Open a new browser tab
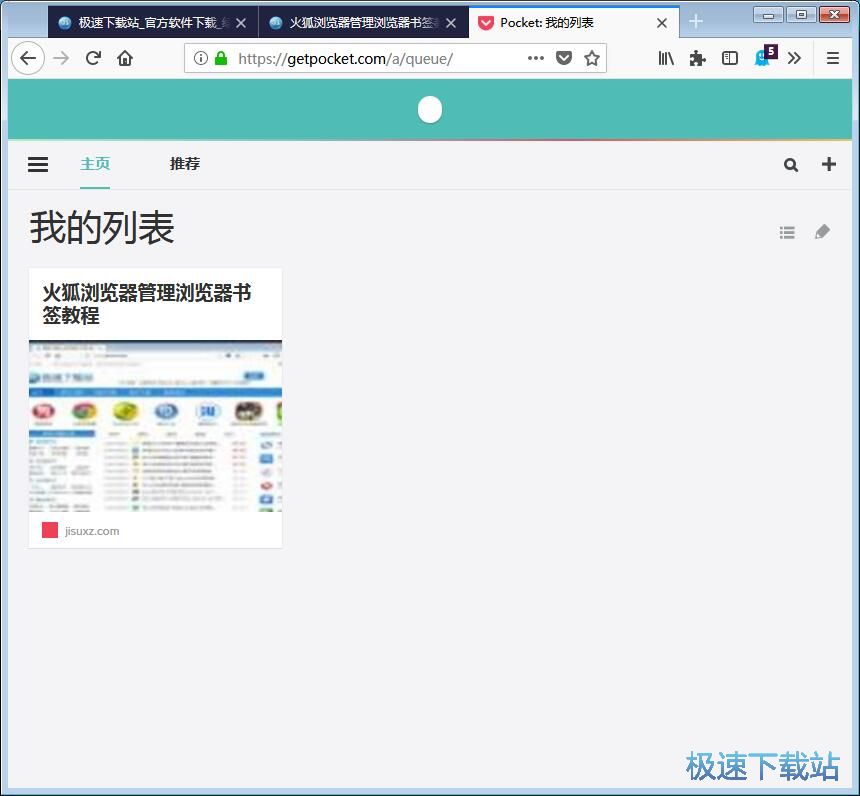 [x=696, y=22]
